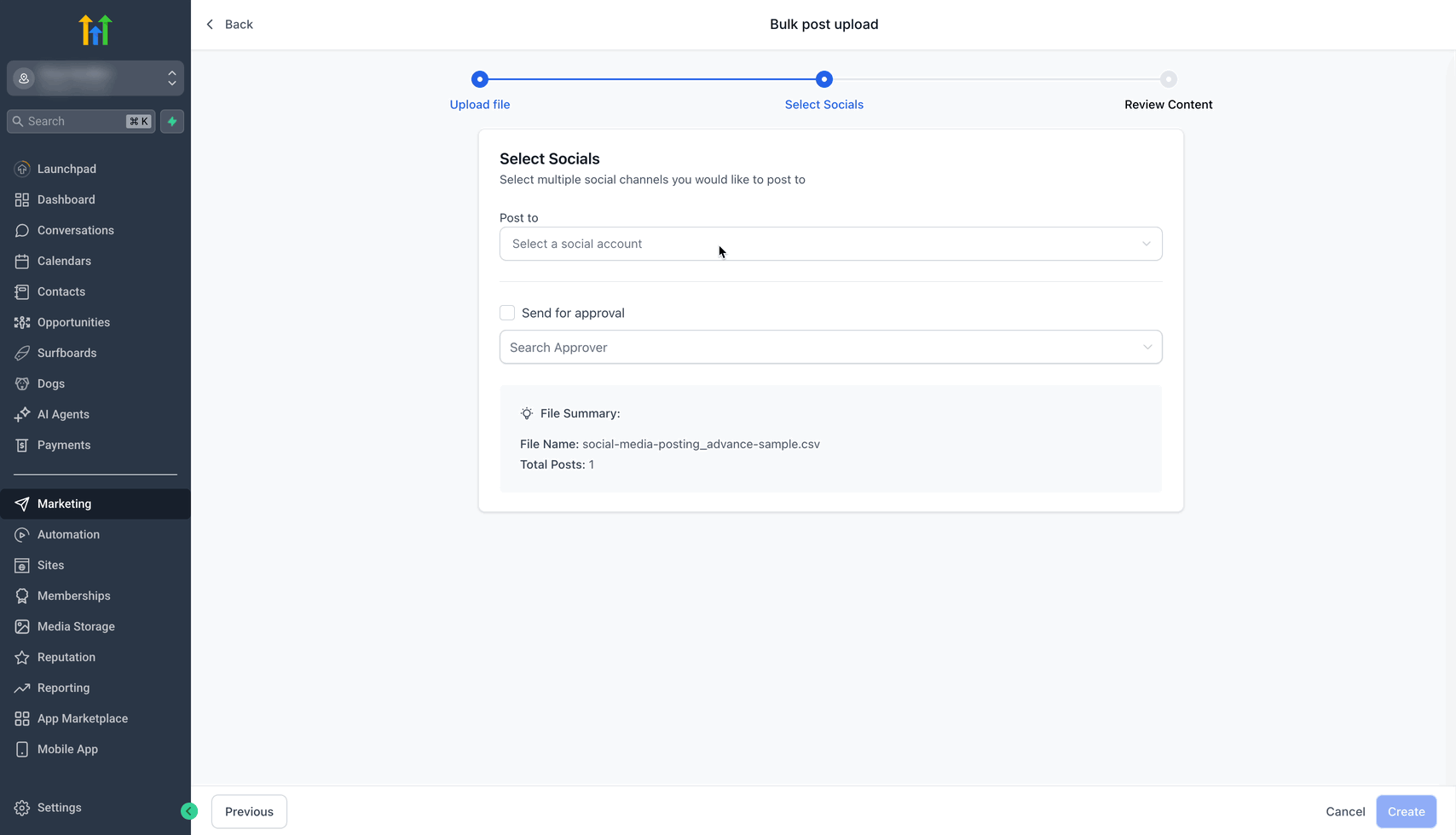Click the lightning bolt quick actions icon
This screenshot has height=835, width=1456.
pos(172,121)
